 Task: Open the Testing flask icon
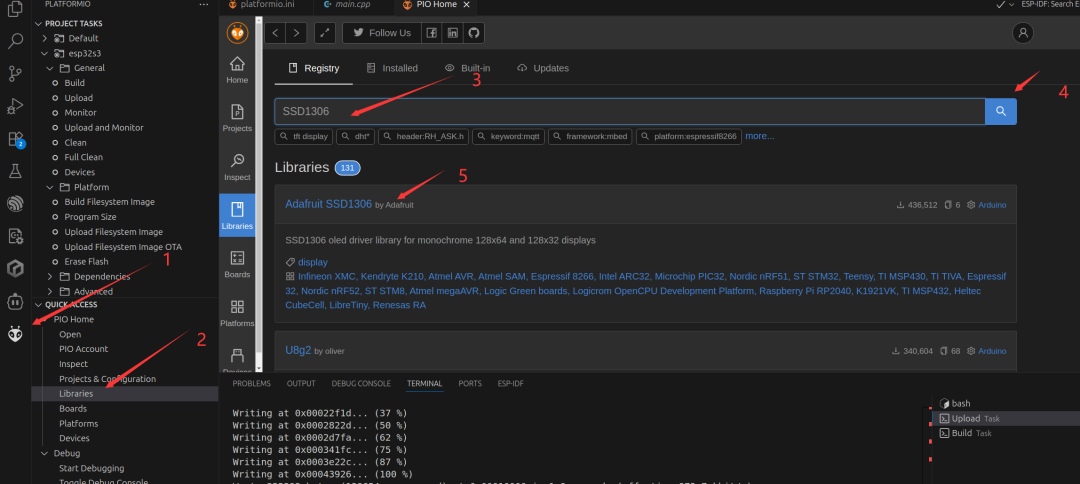point(15,171)
